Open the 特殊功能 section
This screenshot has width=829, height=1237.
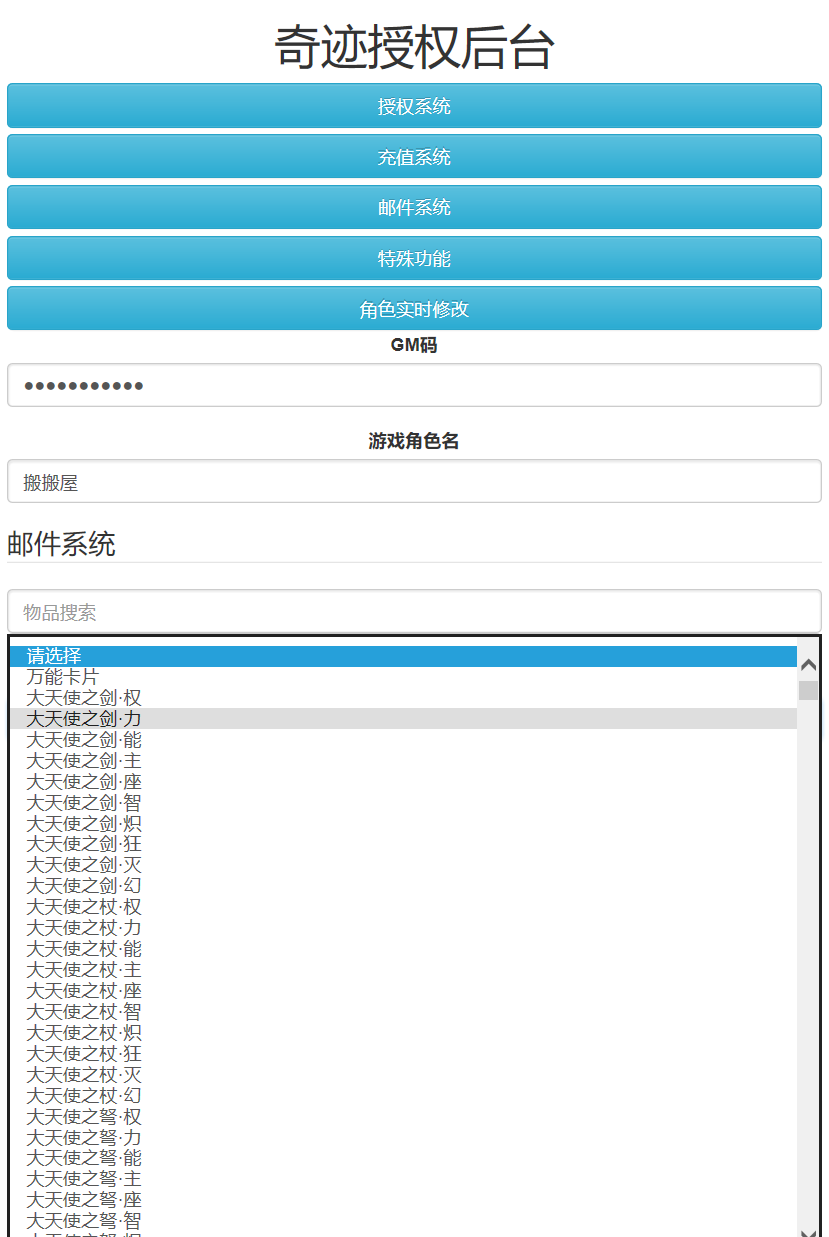(414, 259)
